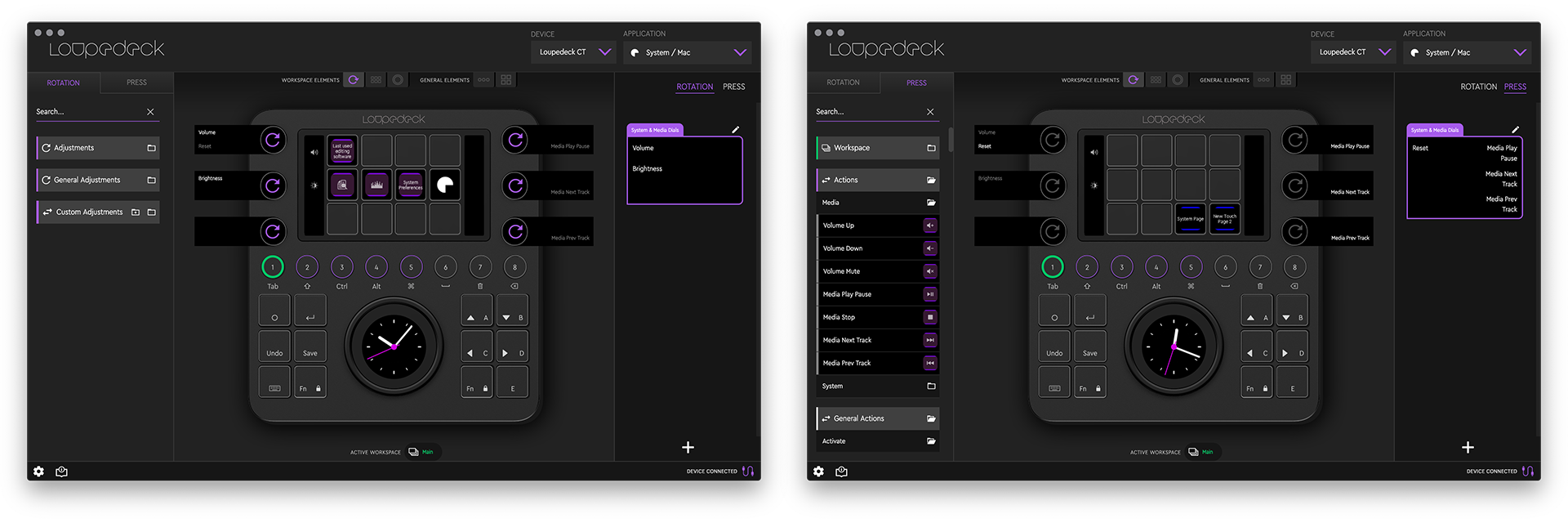The width and height of the screenshot is (1568, 523).
Task: Toggle dial workspace elements in the left window
Action: pos(353,79)
